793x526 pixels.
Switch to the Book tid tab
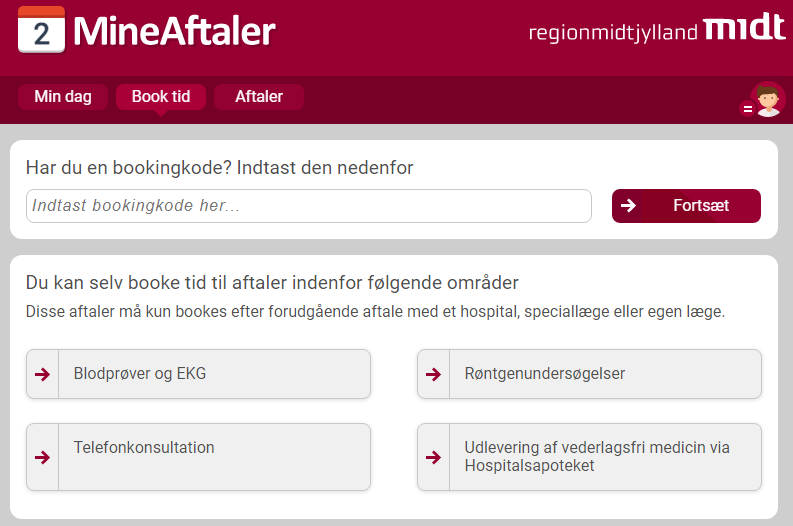(161, 97)
